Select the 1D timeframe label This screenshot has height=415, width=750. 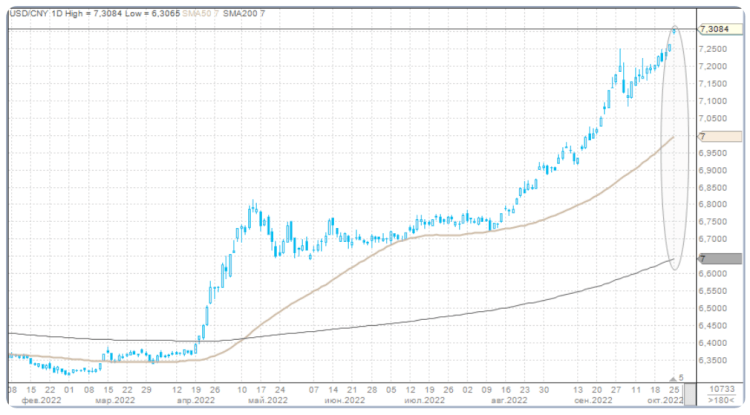point(59,11)
